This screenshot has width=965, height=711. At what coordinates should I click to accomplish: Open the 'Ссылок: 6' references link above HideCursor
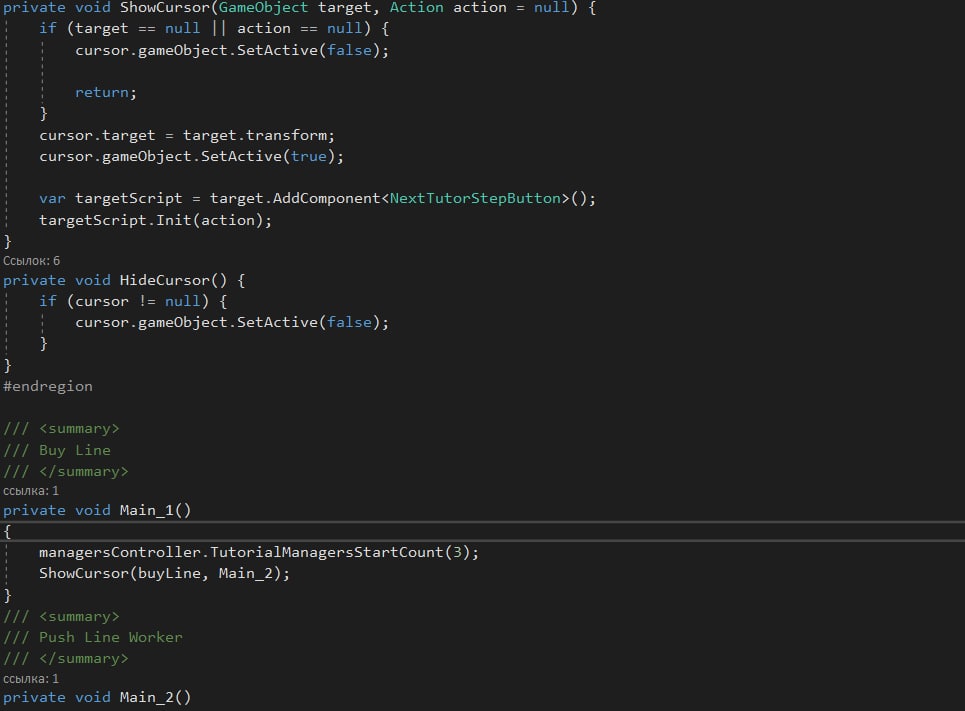coord(31,261)
